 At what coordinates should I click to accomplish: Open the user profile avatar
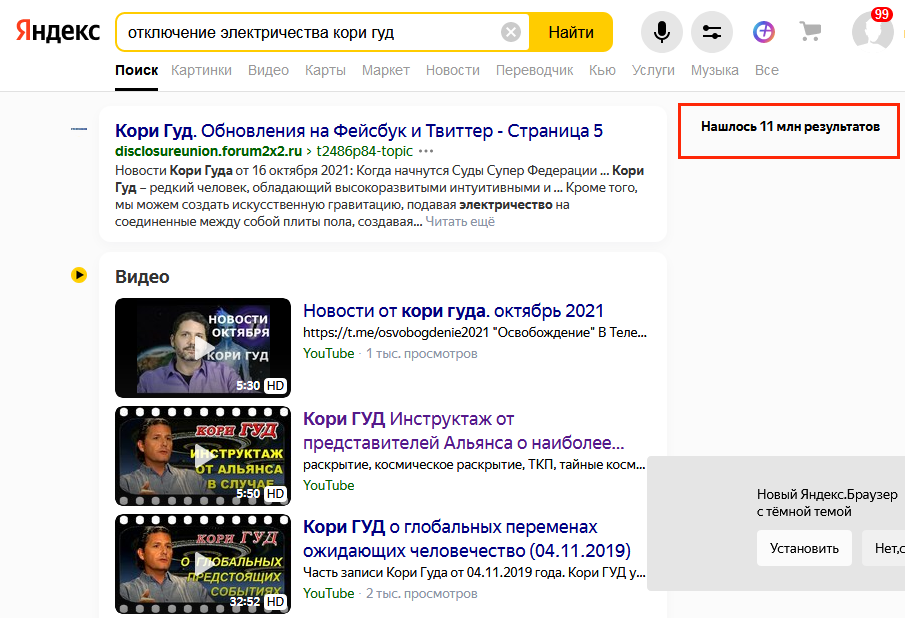tap(872, 32)
